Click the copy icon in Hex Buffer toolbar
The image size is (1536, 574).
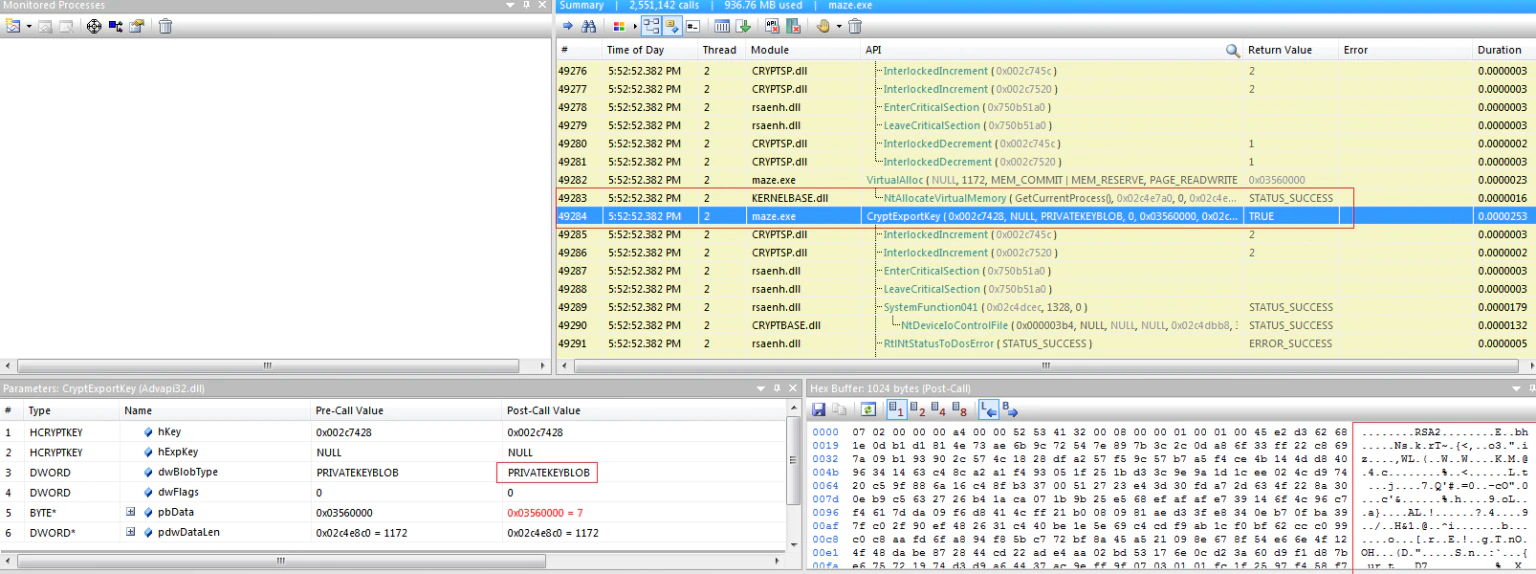pos(839,410)
